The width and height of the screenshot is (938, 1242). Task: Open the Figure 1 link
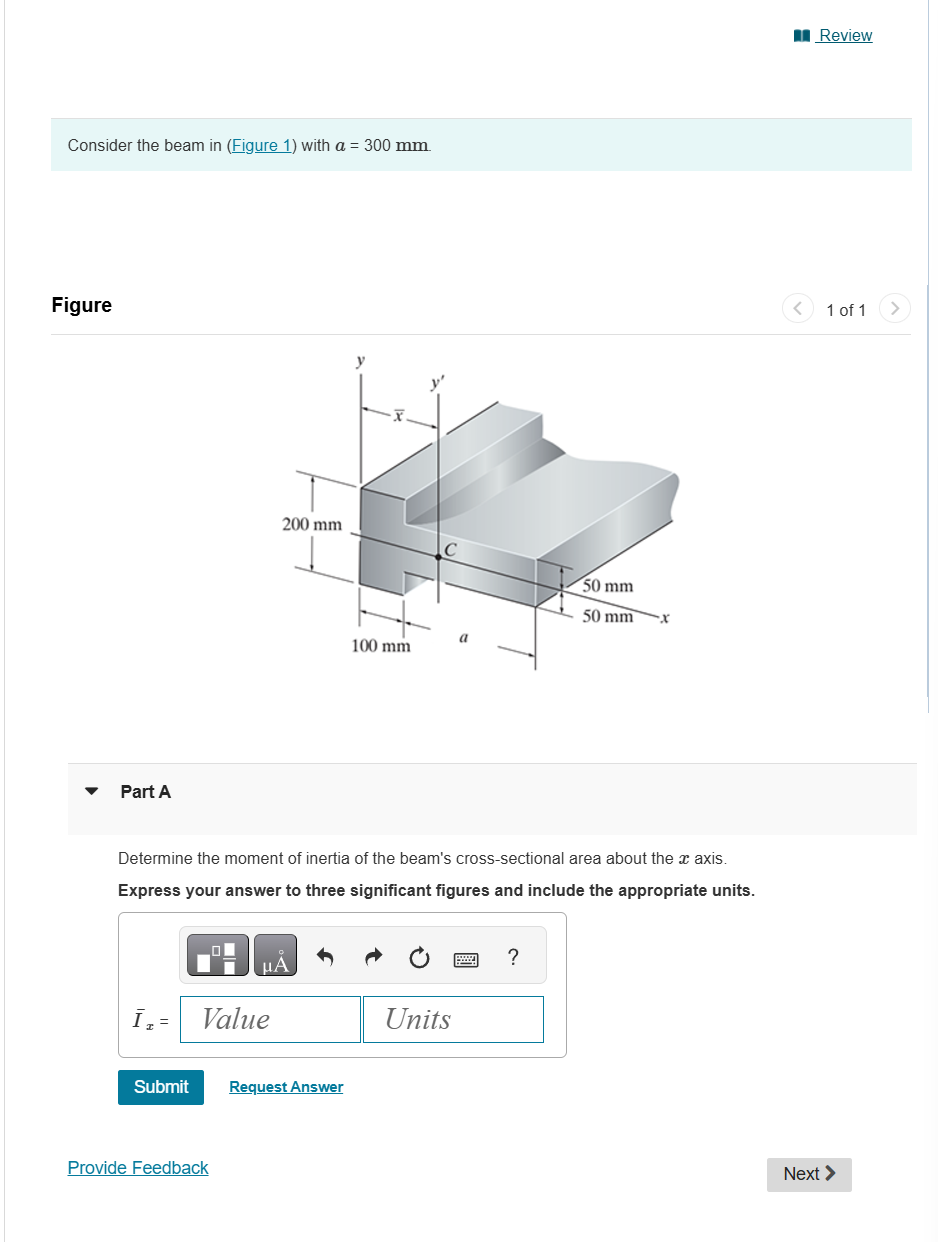261,145
